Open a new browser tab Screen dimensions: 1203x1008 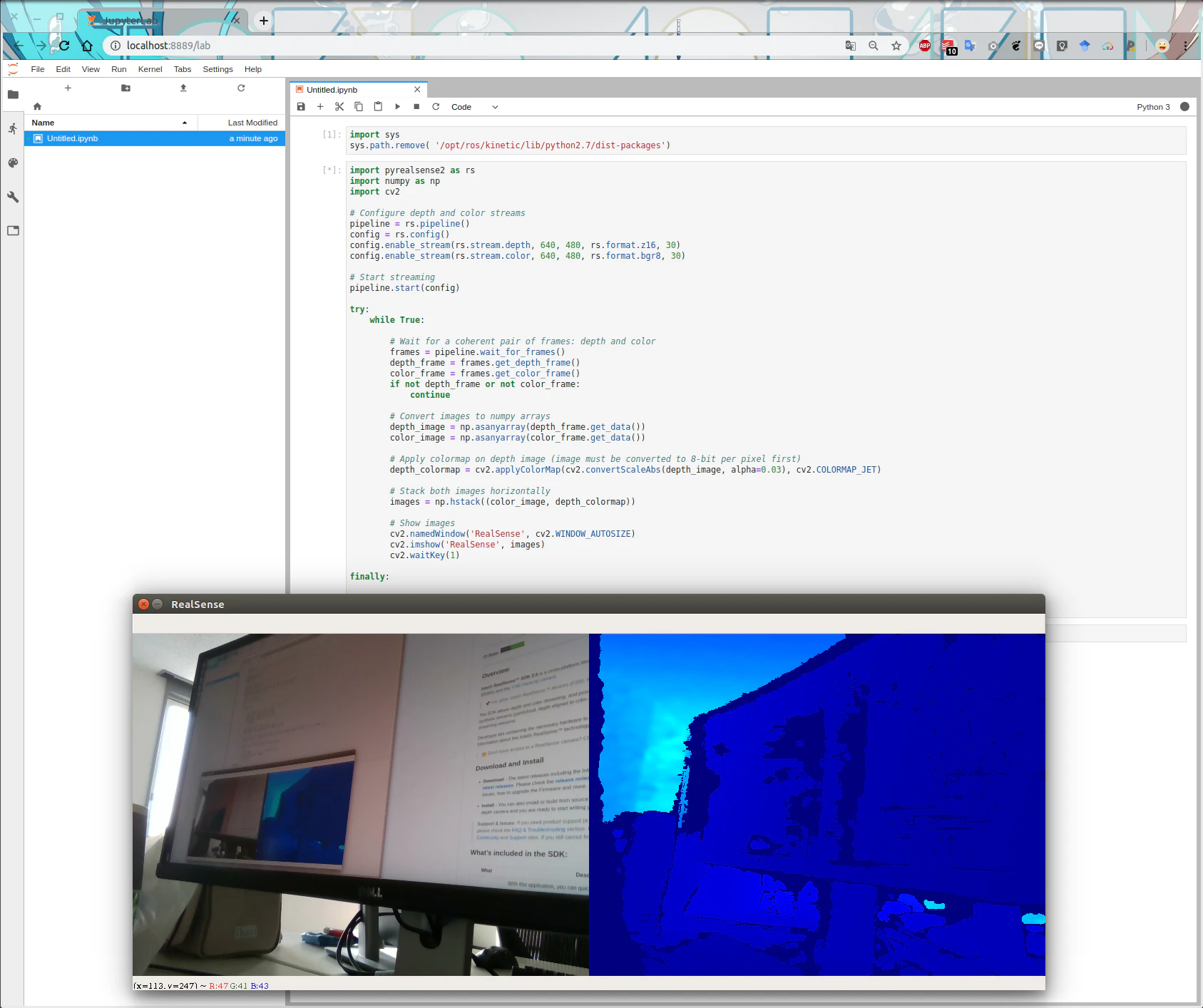[x=264, y=21]
